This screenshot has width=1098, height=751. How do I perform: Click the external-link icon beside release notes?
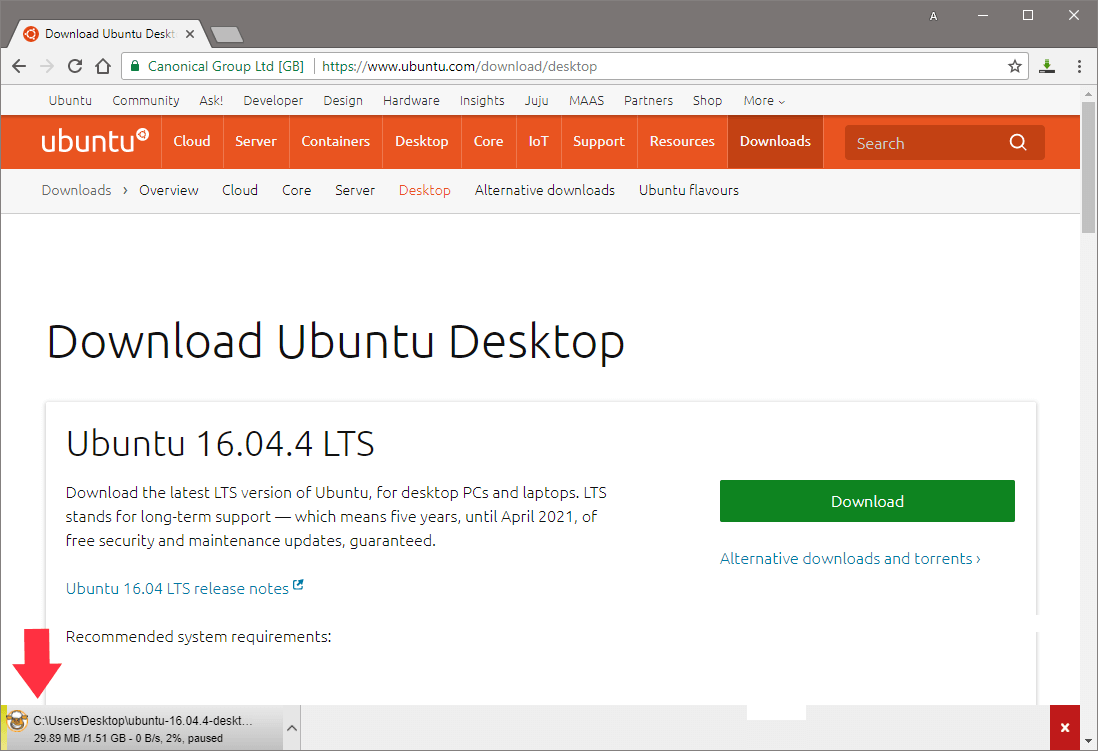tap(298, 585)
